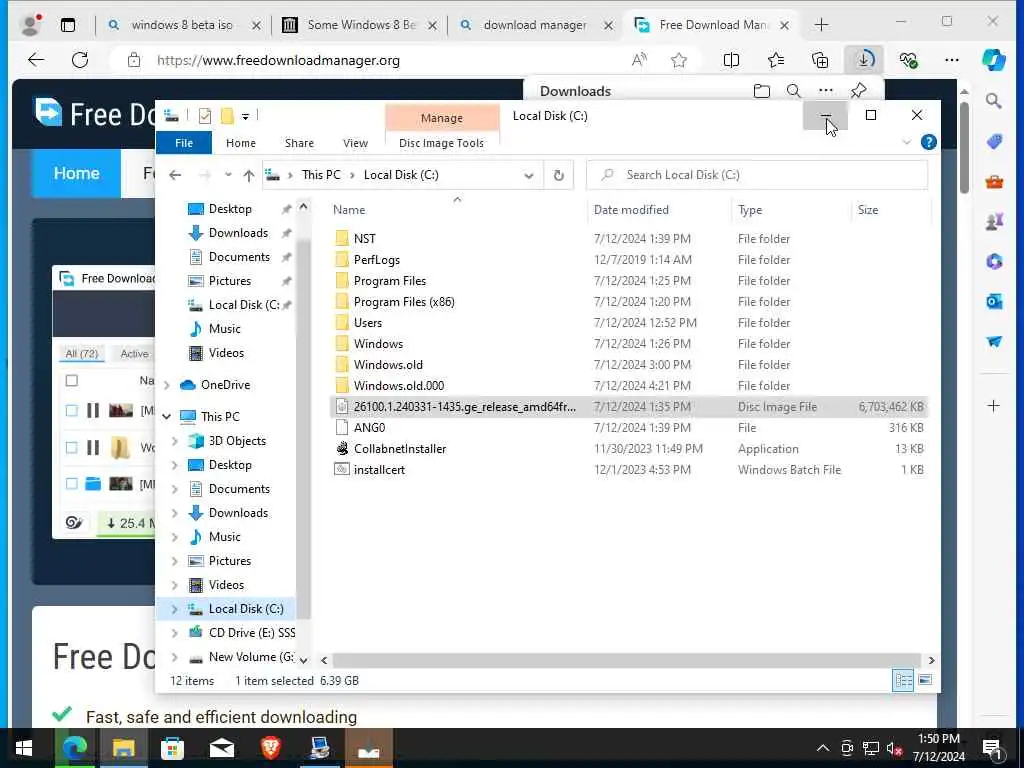Open the Share ribbon tab
The width and height of the screenshot is (1024, 768).
pyautogui.click(x=299, y=142)
